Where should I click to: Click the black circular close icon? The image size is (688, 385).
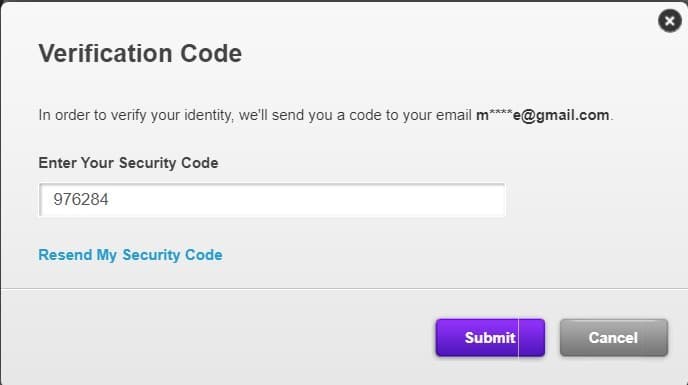click(670, 21)
